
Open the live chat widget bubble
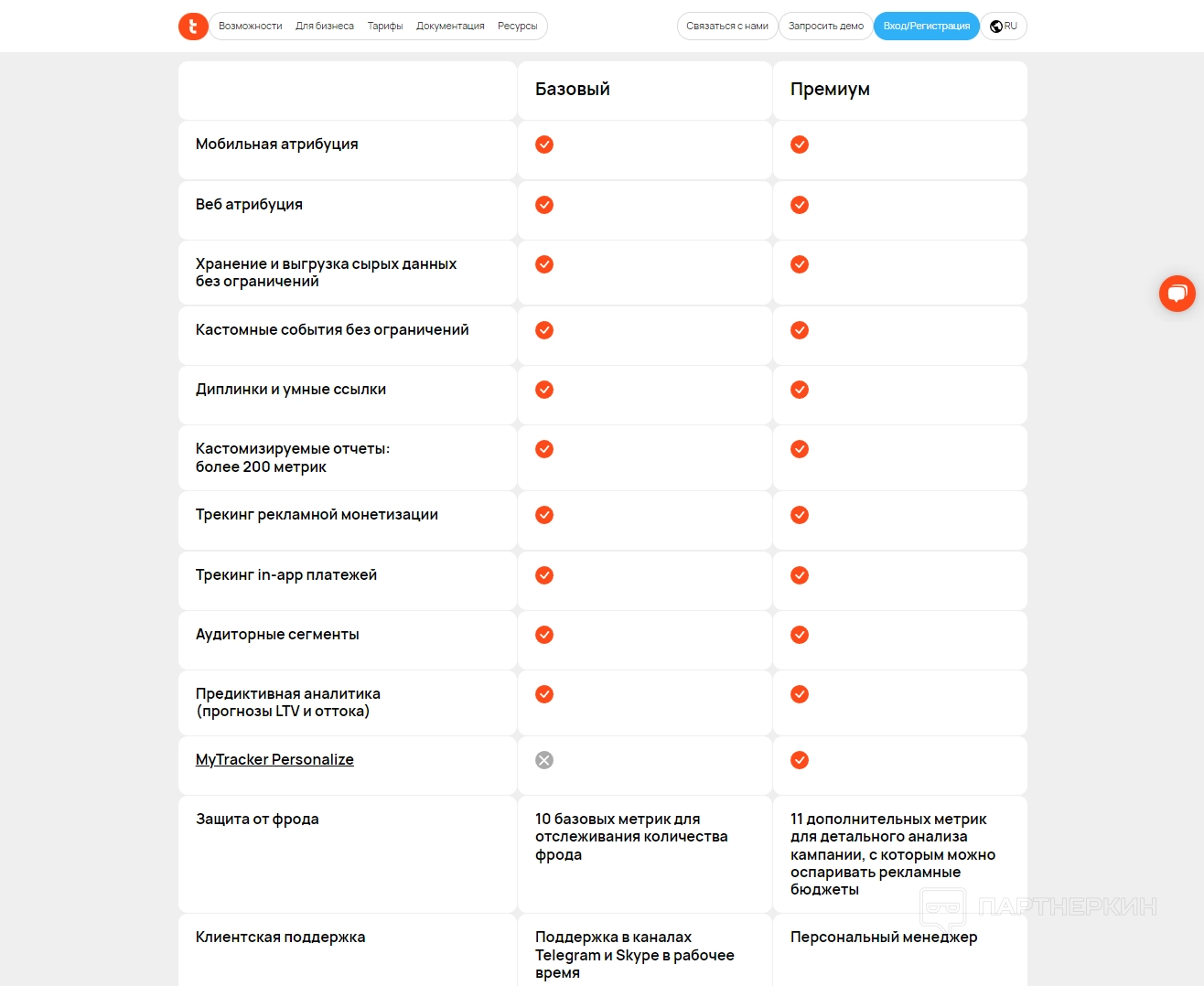(1177, 294)
